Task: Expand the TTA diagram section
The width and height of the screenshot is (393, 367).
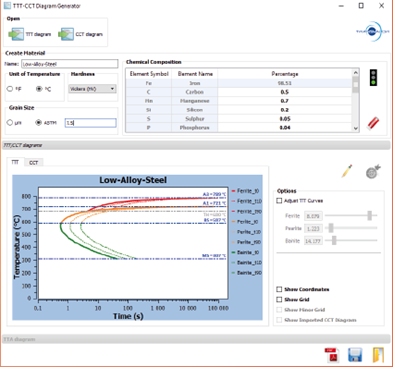Action: pos(196,339)
